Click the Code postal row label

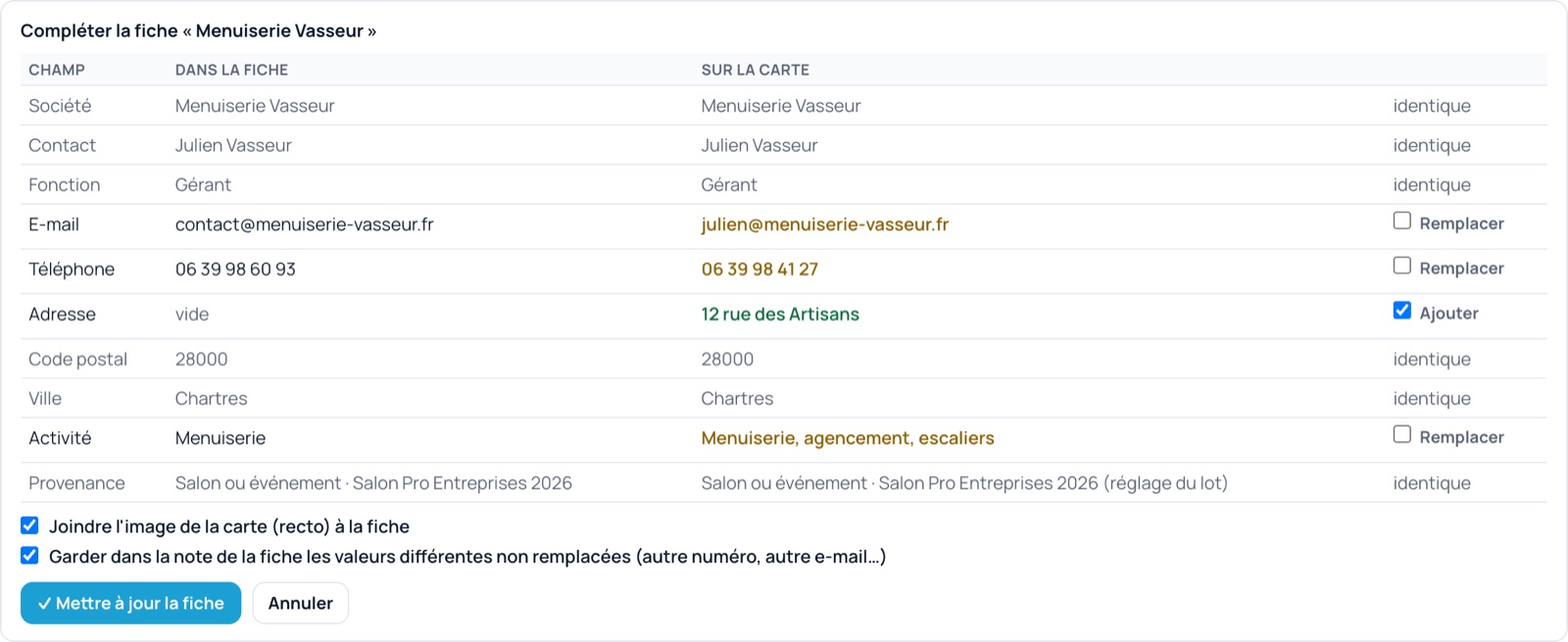(x=77, y=360)
